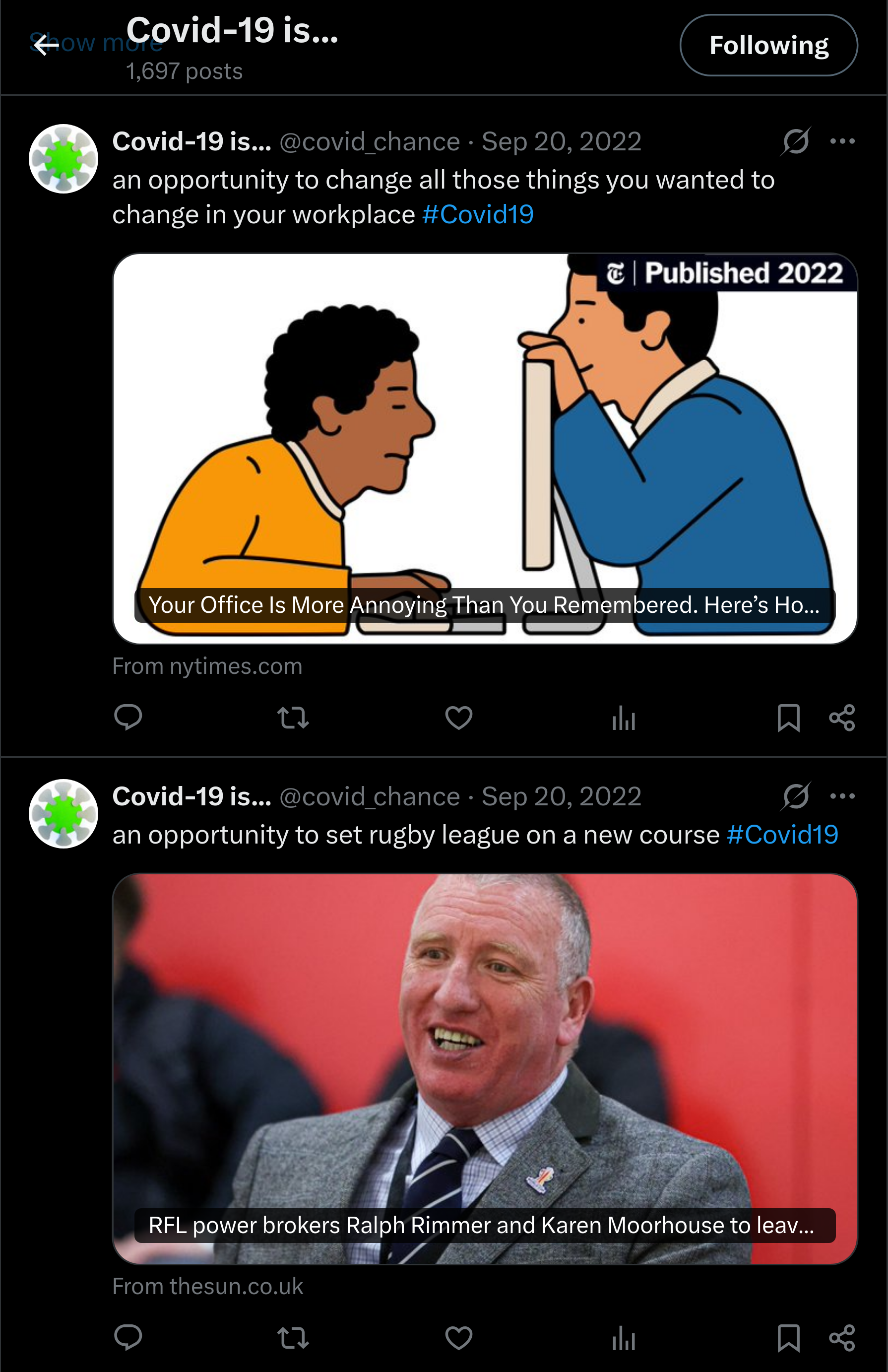Bookmark the rugby league post
The width and height of the screenshot is (888, 1372).
788,1338
